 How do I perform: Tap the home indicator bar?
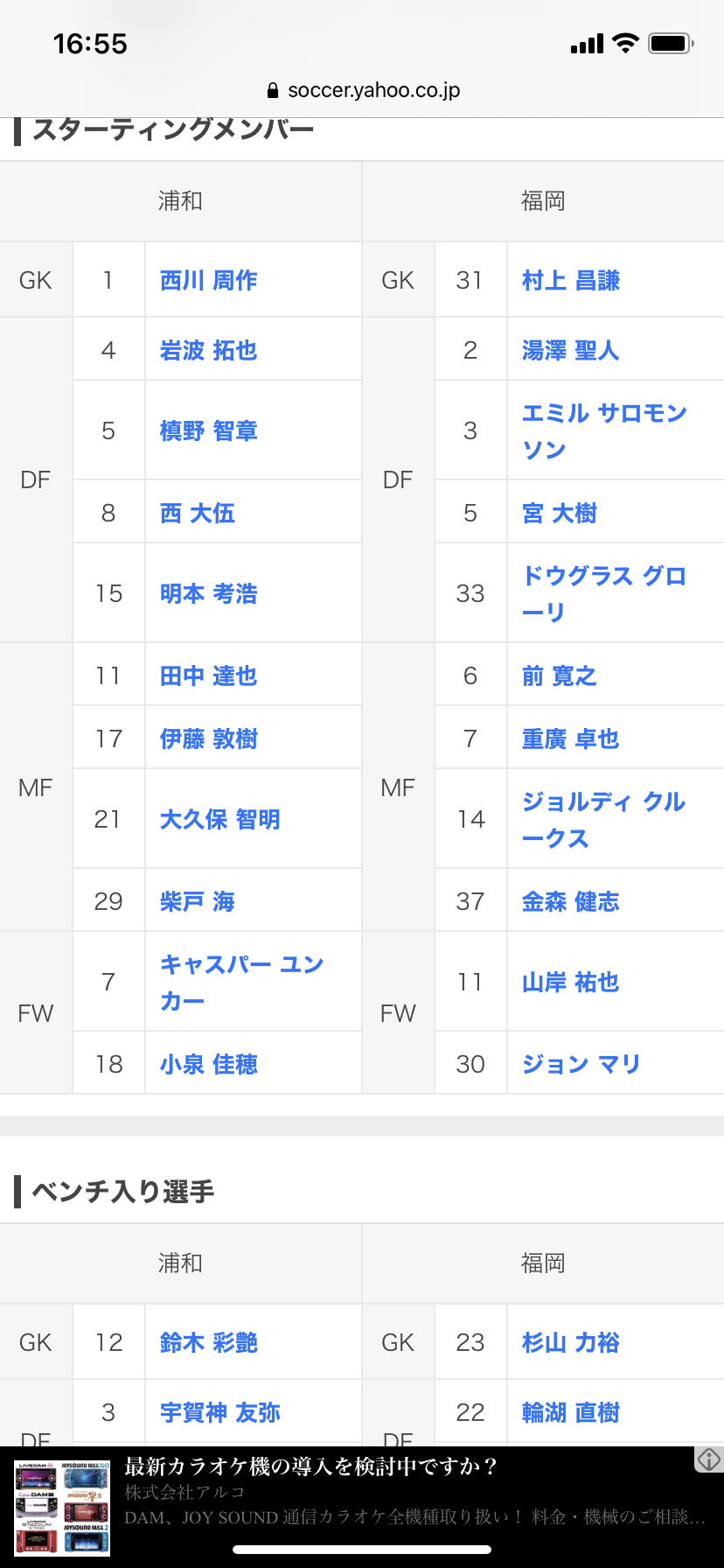coord(362,1549)
